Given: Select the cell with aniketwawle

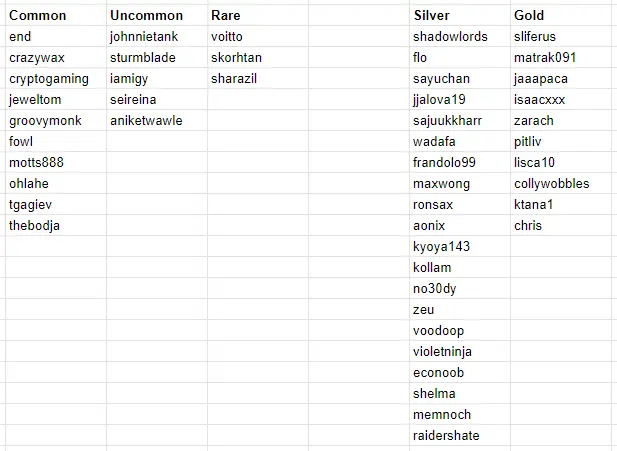Looking at the screenshot, I should (157, 120).
